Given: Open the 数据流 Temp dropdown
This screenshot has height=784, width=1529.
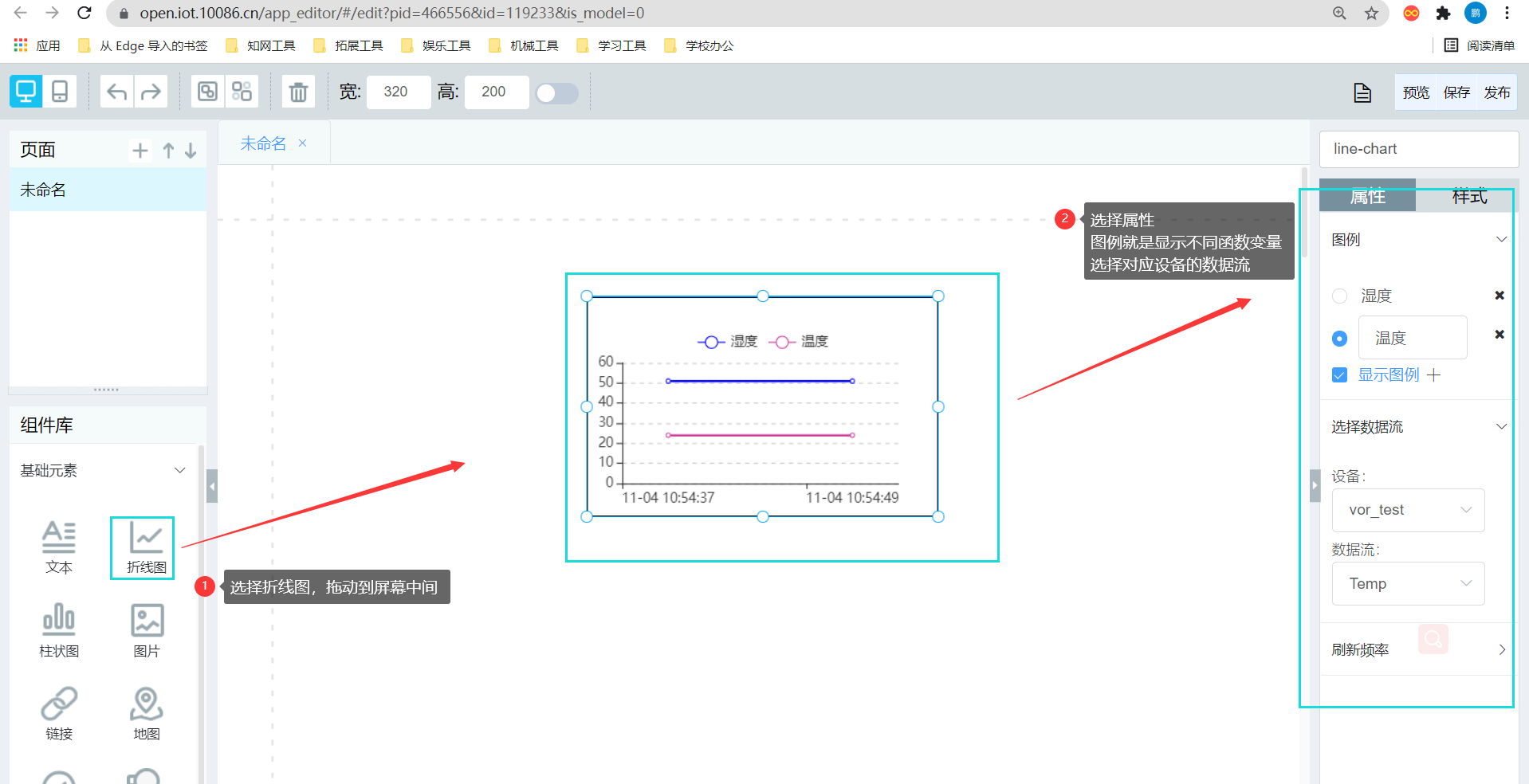Looking at the screenshot, I should [x=1409, y=584].
